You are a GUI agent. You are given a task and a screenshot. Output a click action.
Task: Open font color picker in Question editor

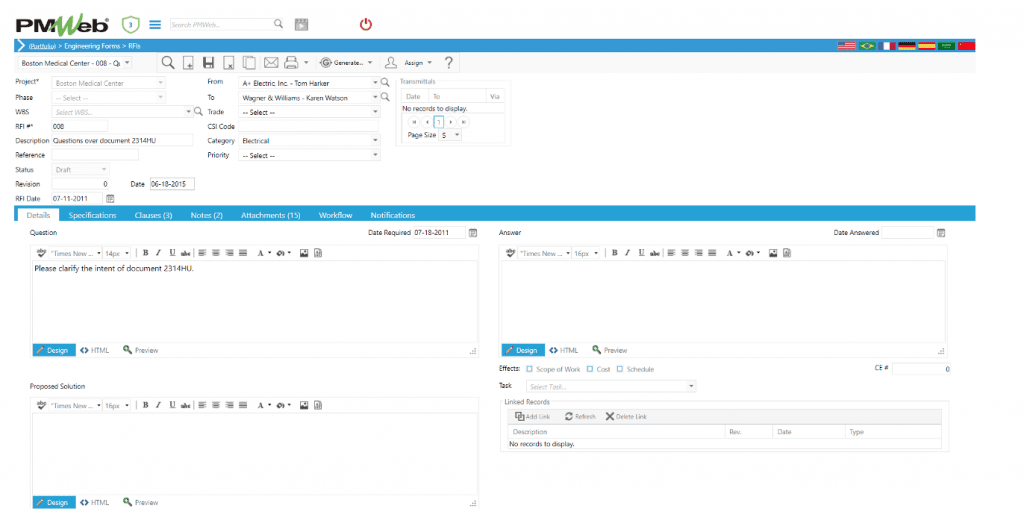click(263, 253)
